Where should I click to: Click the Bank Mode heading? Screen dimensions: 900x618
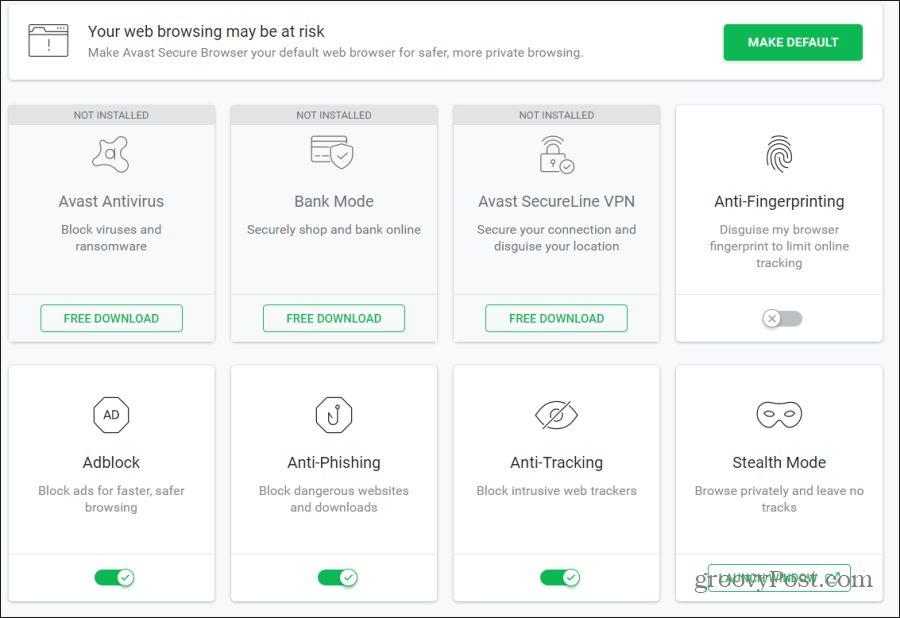click(333, 201)
